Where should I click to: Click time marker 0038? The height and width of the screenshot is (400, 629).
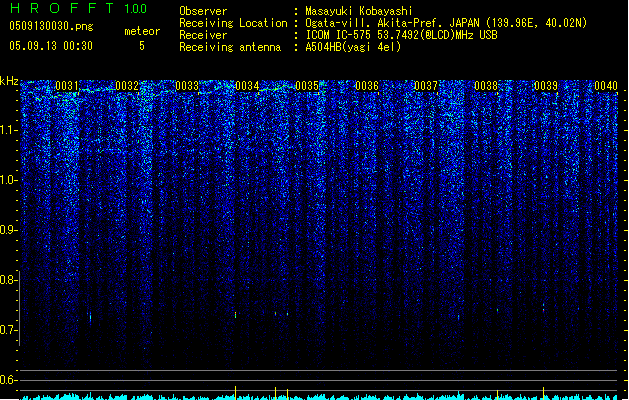tap(486, 86)
